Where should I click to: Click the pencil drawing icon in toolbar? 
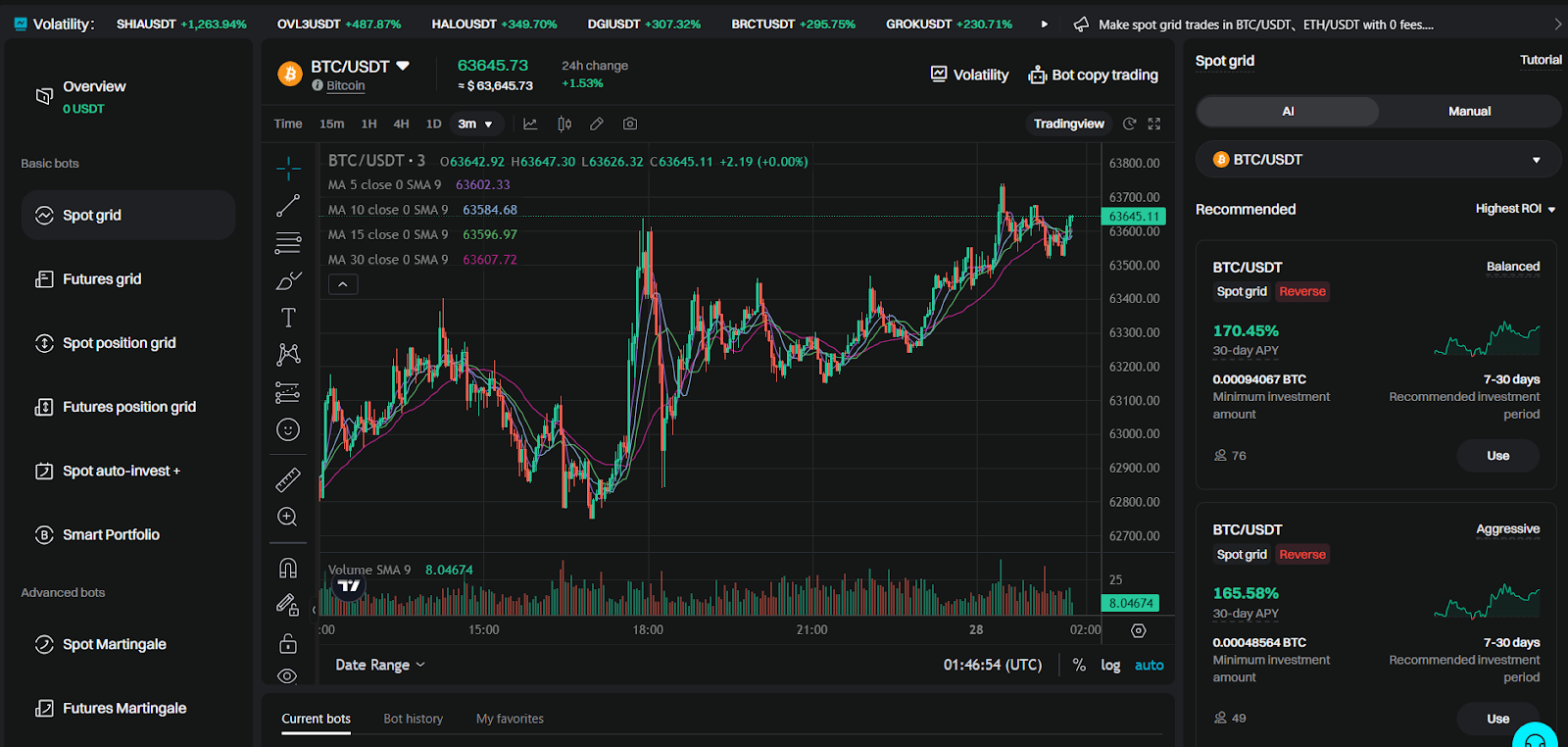pyautogui.click(x=597, y=124)
